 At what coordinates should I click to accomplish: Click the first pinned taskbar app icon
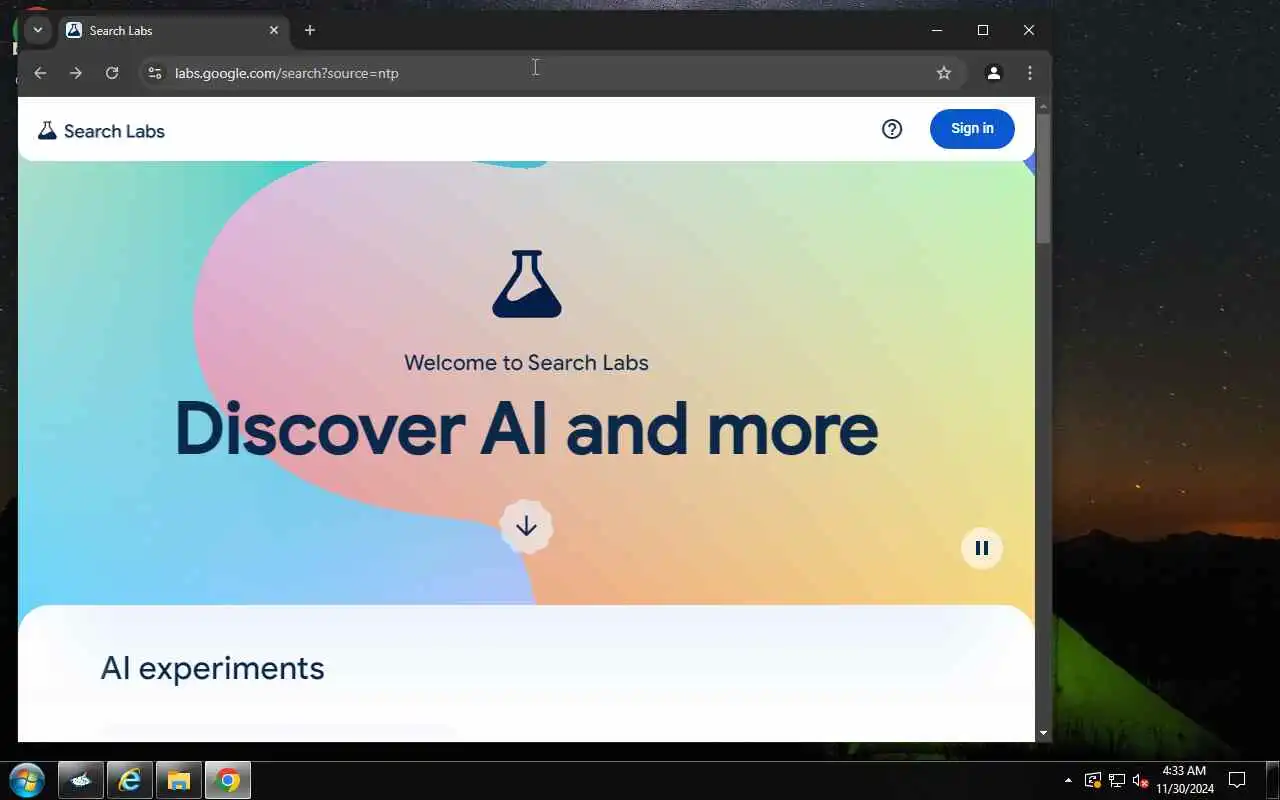(x=81, y=780)
